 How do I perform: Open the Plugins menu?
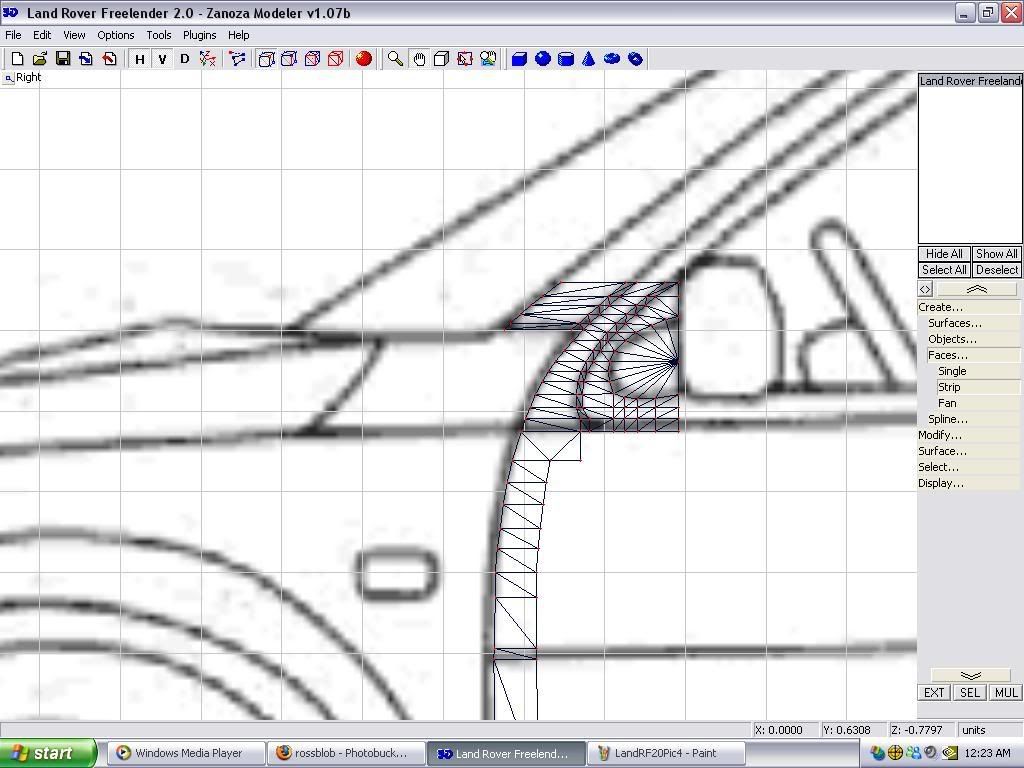click(x=199, y=35)
